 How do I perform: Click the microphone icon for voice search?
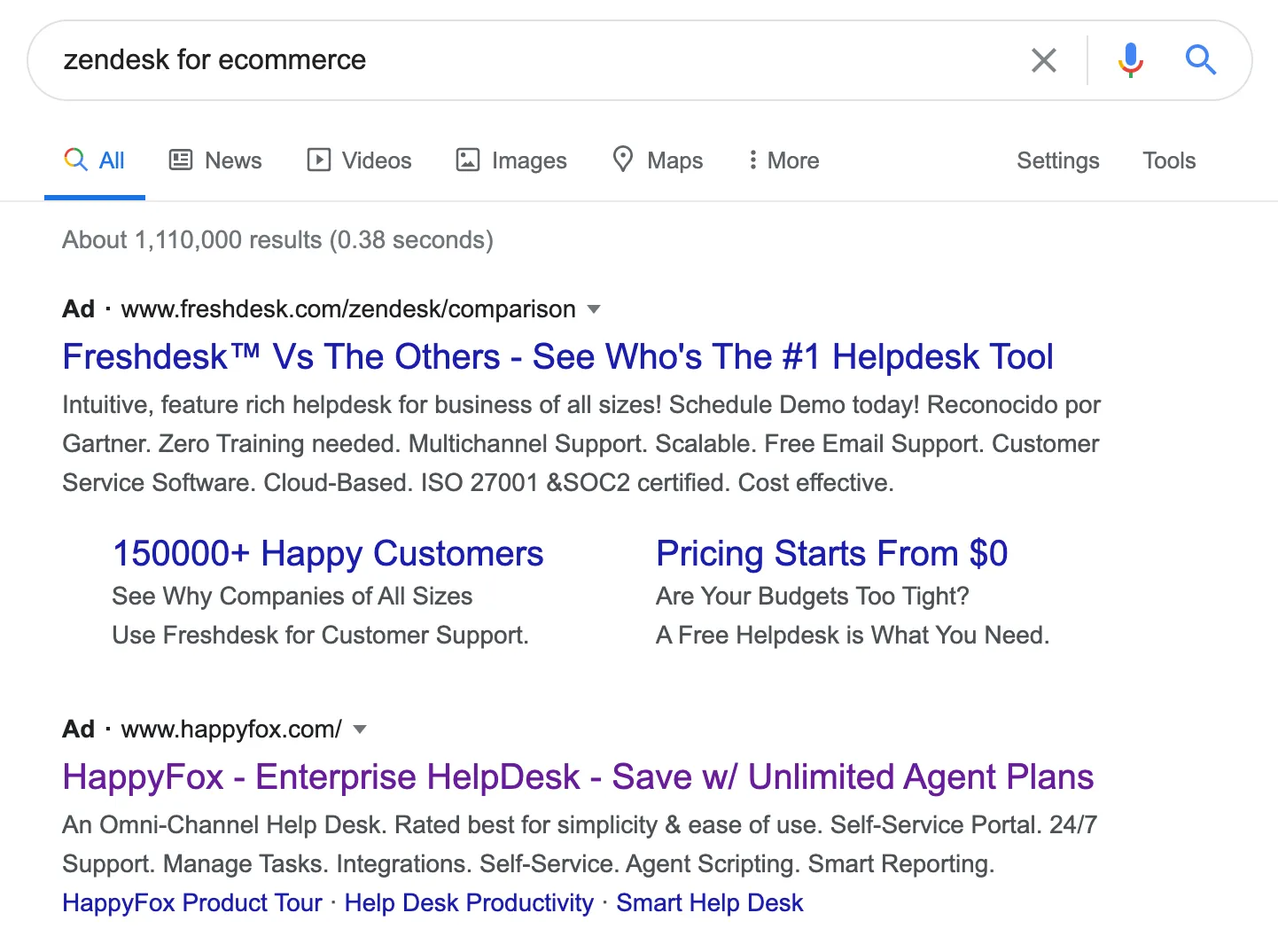pyautogui.click(x=1130, y=59)
